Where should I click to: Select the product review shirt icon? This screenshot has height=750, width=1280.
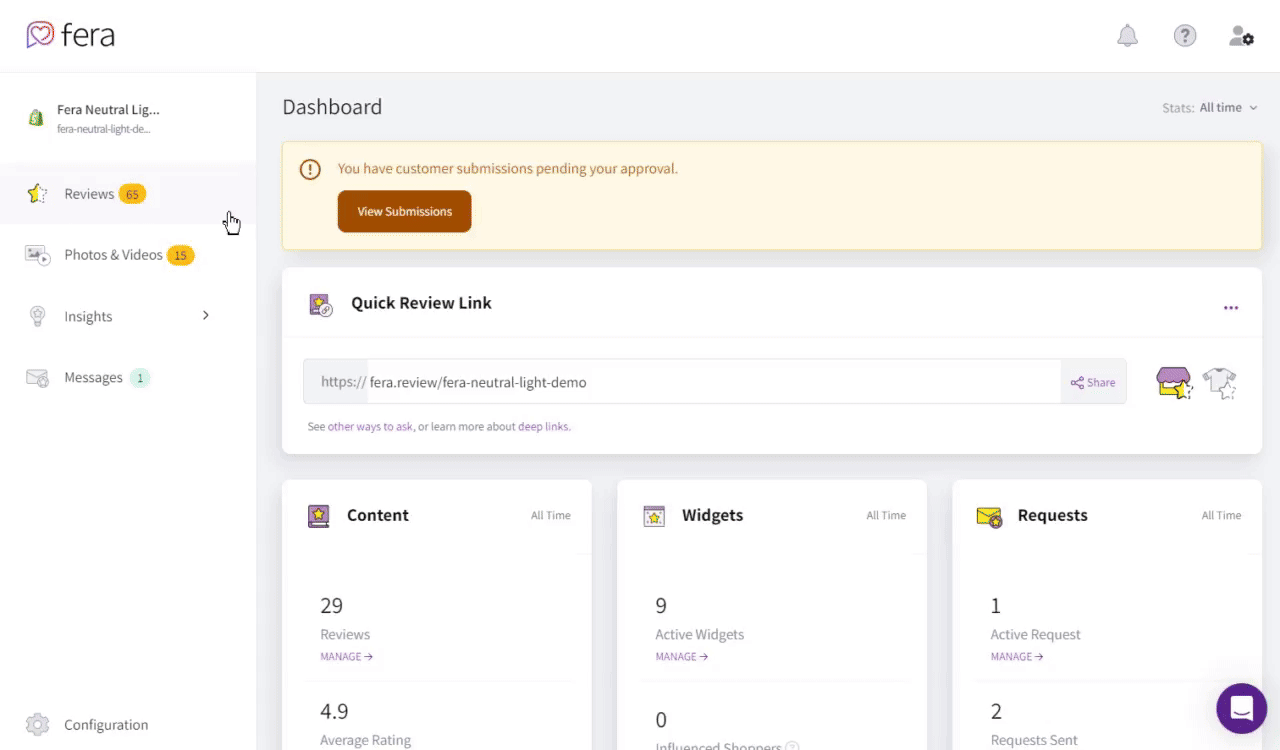click(1219, 382)
